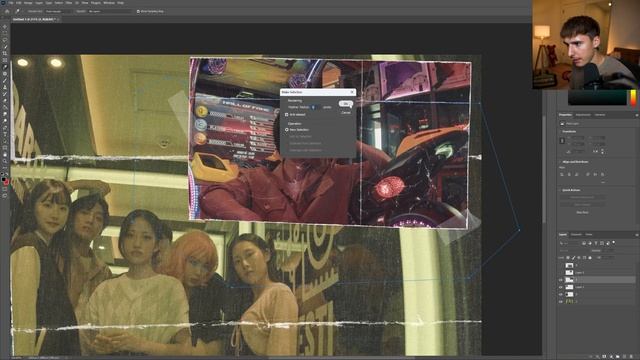640x360 pixels.
Task: Open the Layers panel menu
Action: pyautogui.click(x=637, y=235)
